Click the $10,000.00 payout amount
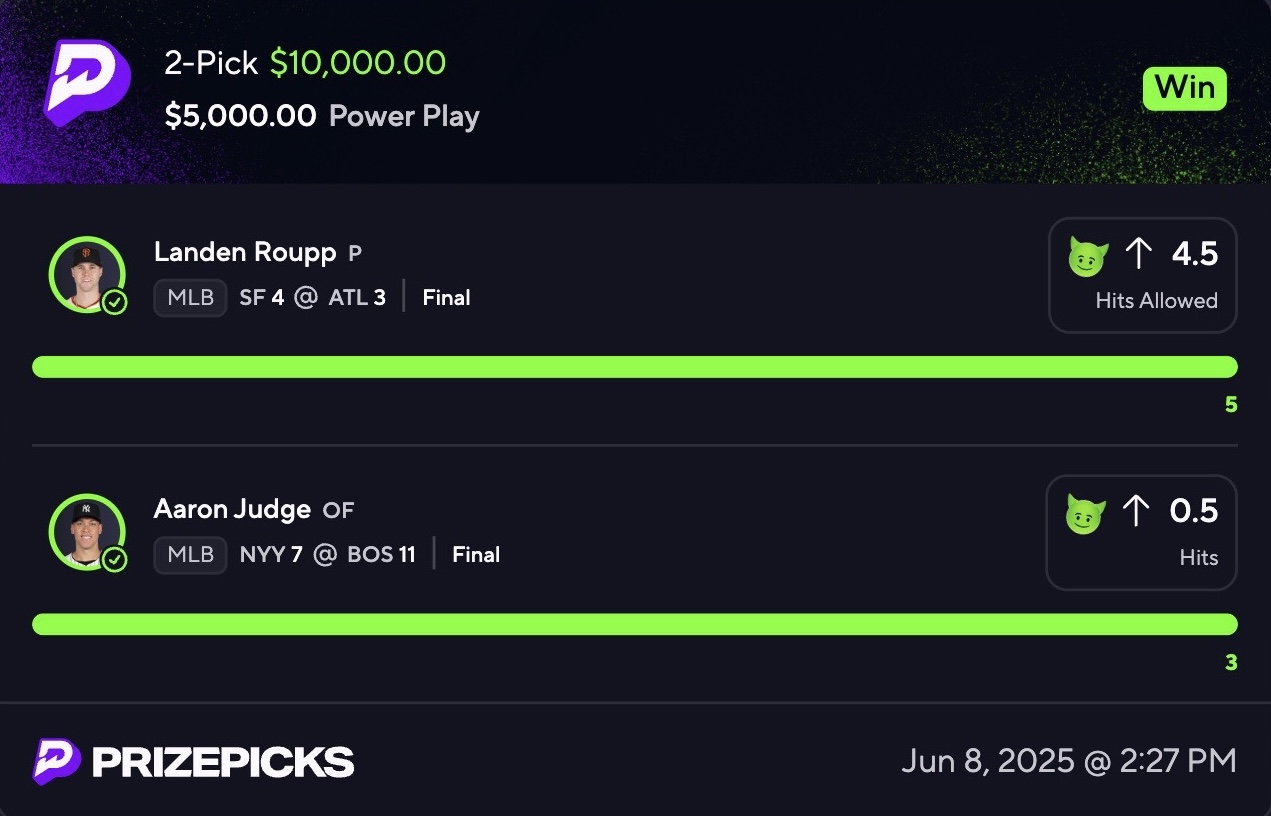Viewport: 1271px width, 816px height. [358, 63]
